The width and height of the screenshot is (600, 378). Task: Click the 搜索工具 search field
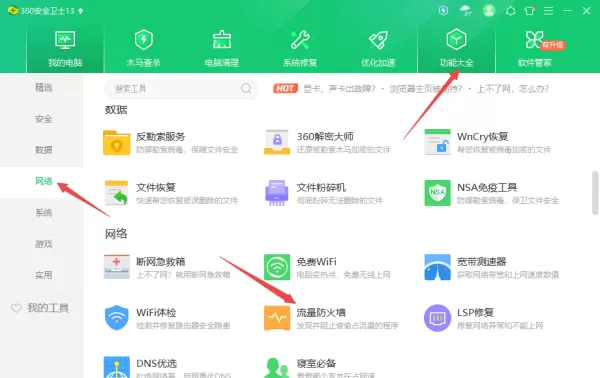[x=181, y=89]
